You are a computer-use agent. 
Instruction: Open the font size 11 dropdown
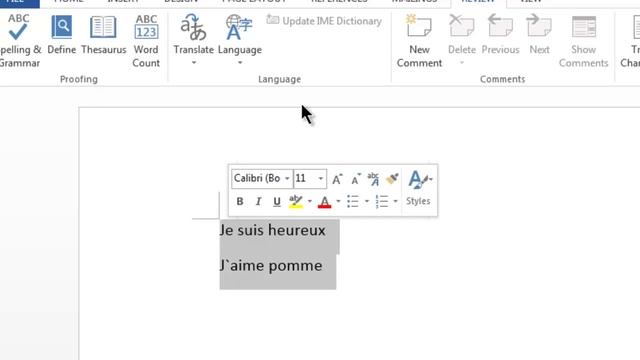pos(320,179)
